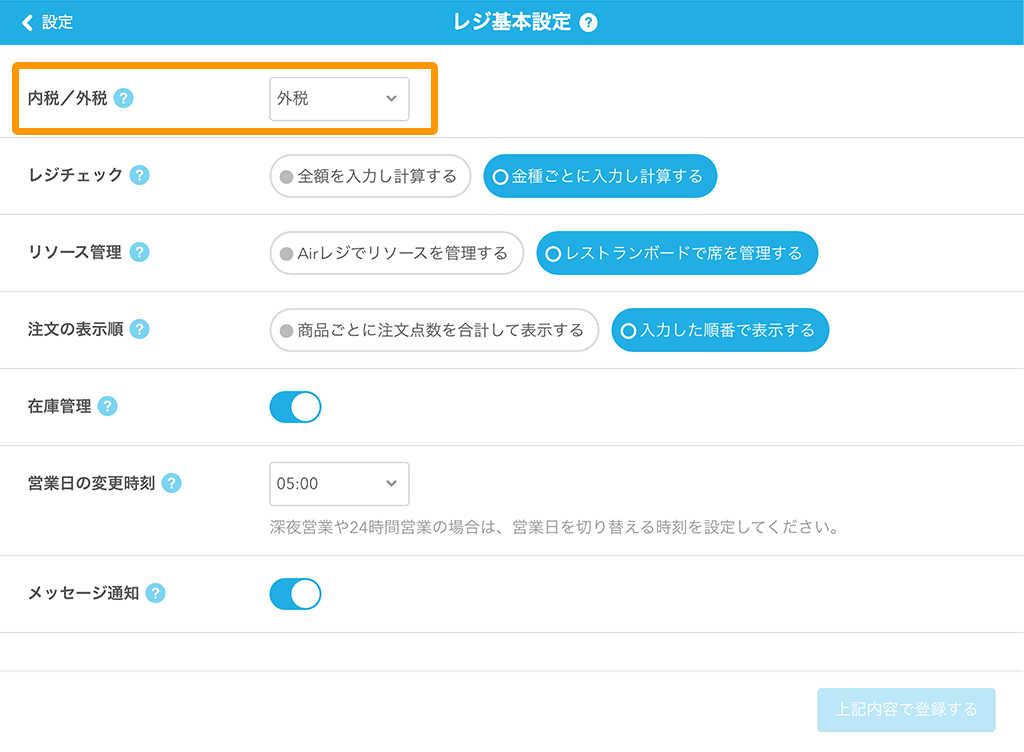Open the 05:00 business day time dropdown
Image resolution: width=1024 pixels, height=752 pixels.
coord(340,484)
